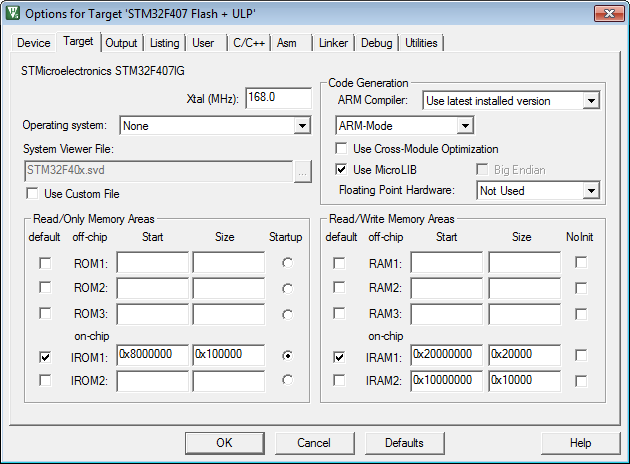Image resolution: width=630 pixels, height=464 pixels.
Task: Check the ROM3 default checkbox
Action: point(45,313)
